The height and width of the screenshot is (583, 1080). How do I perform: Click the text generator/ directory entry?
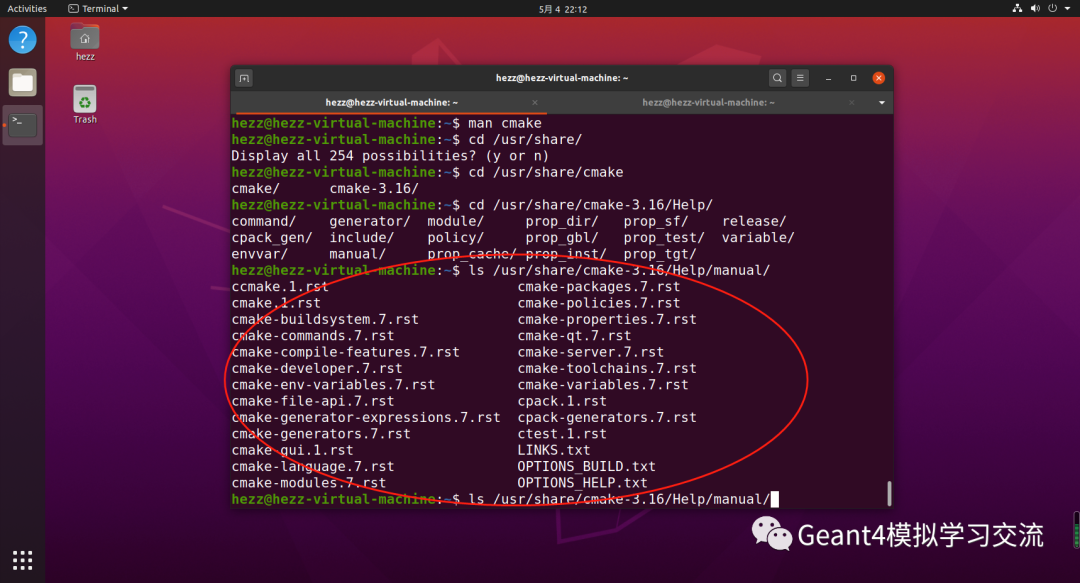tap(370, 221)
